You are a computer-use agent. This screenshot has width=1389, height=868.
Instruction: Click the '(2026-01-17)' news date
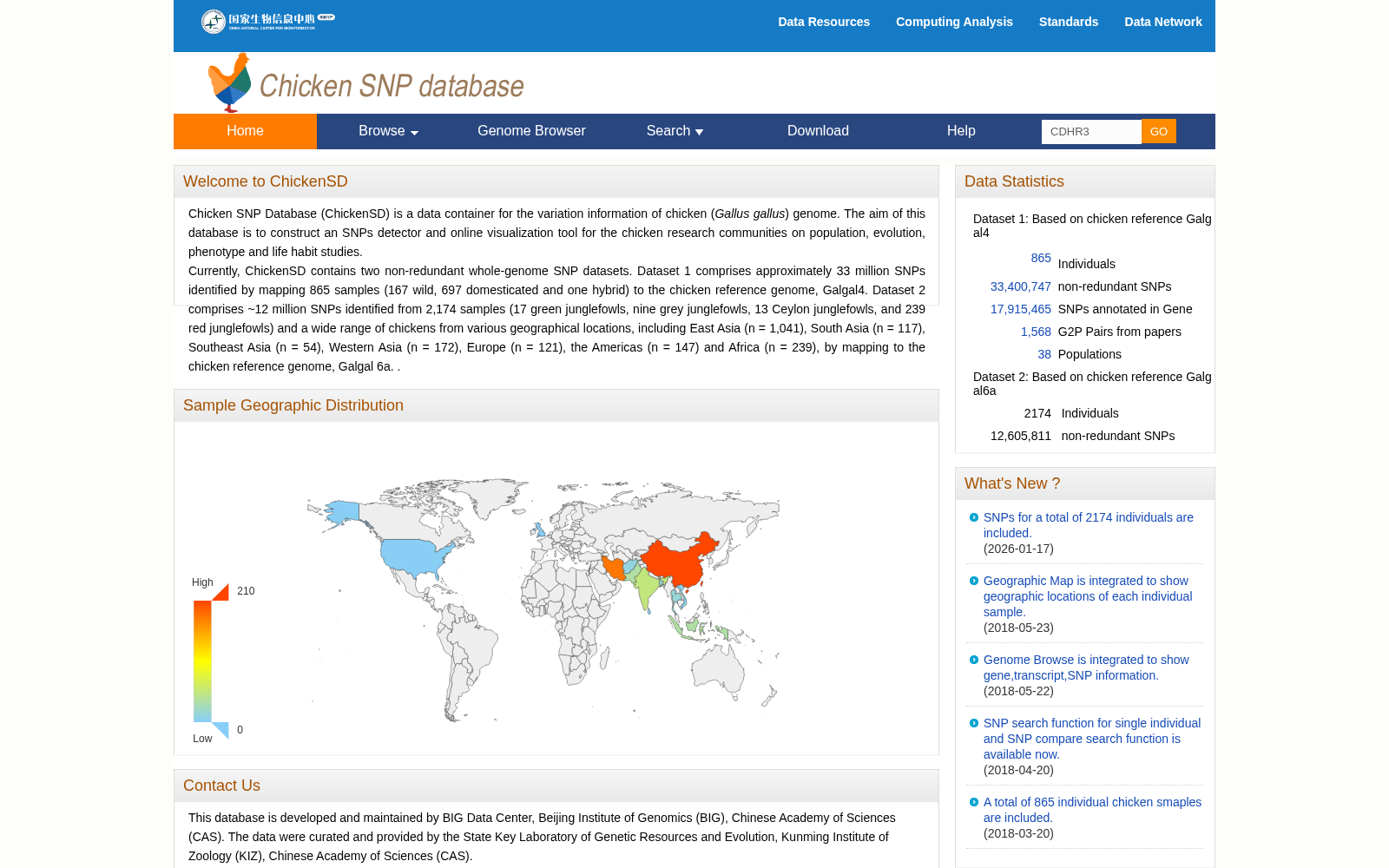1018,549
